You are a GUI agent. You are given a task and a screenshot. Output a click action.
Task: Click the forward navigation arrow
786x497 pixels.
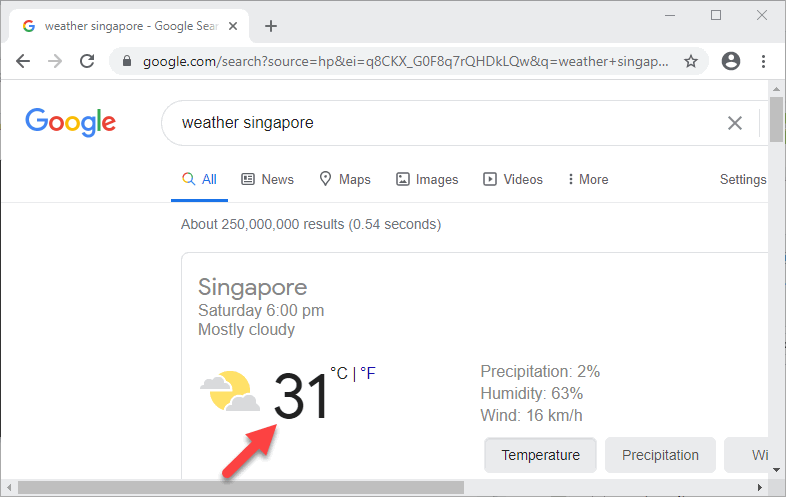pos(55,61)
